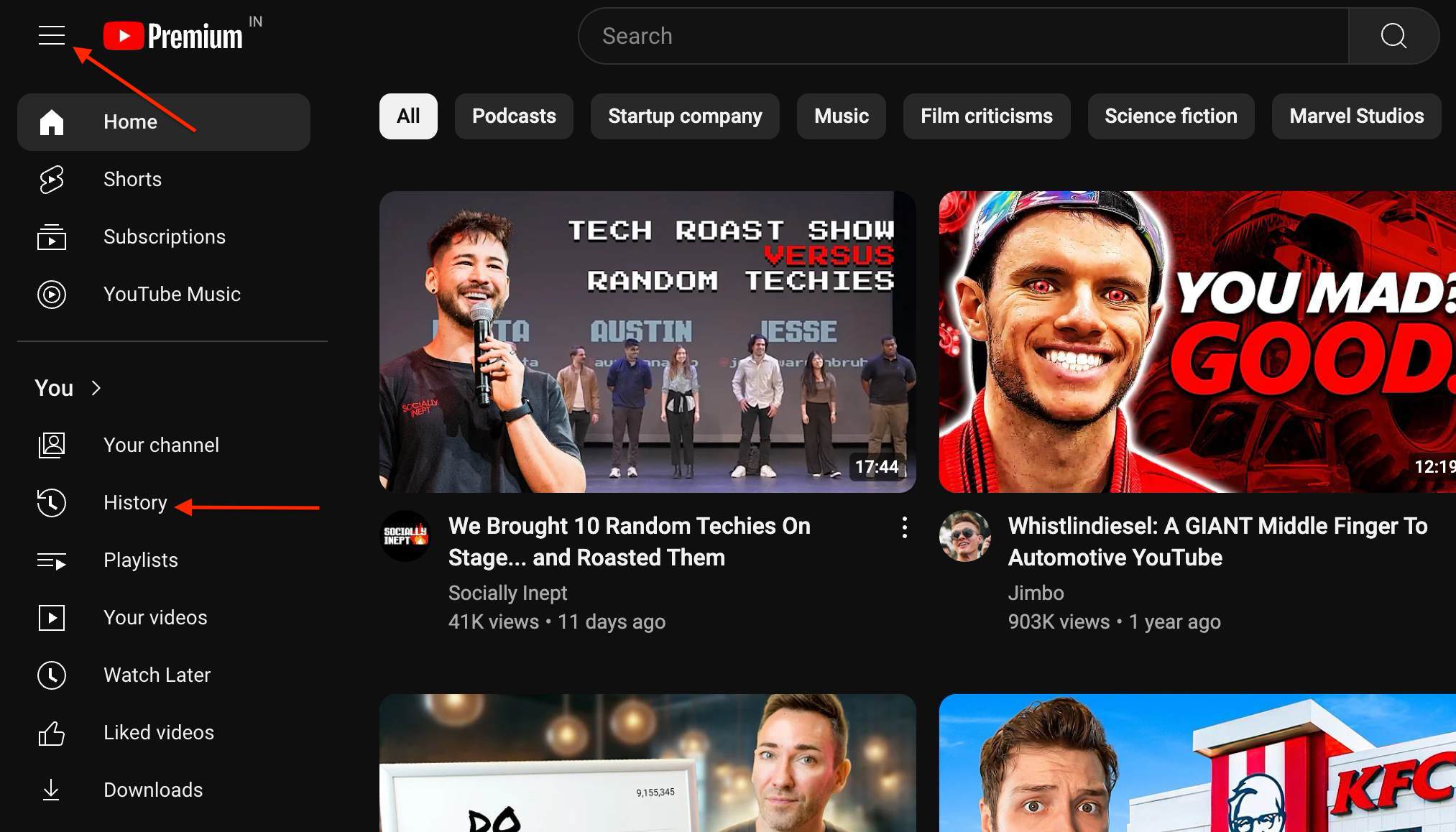1456x832 pixels.
Task: Click the Film criticisms category chip
Action: pos(987,116)
